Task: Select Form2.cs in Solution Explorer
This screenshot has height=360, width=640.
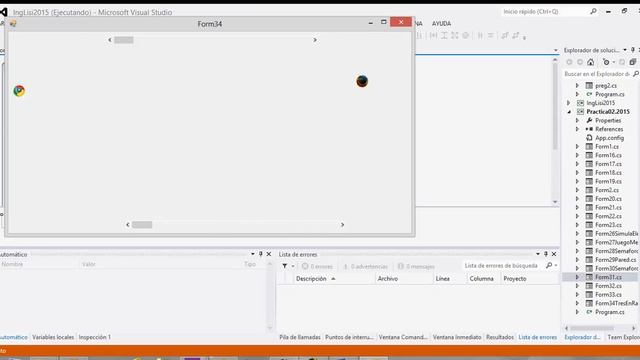Action: 607,190
